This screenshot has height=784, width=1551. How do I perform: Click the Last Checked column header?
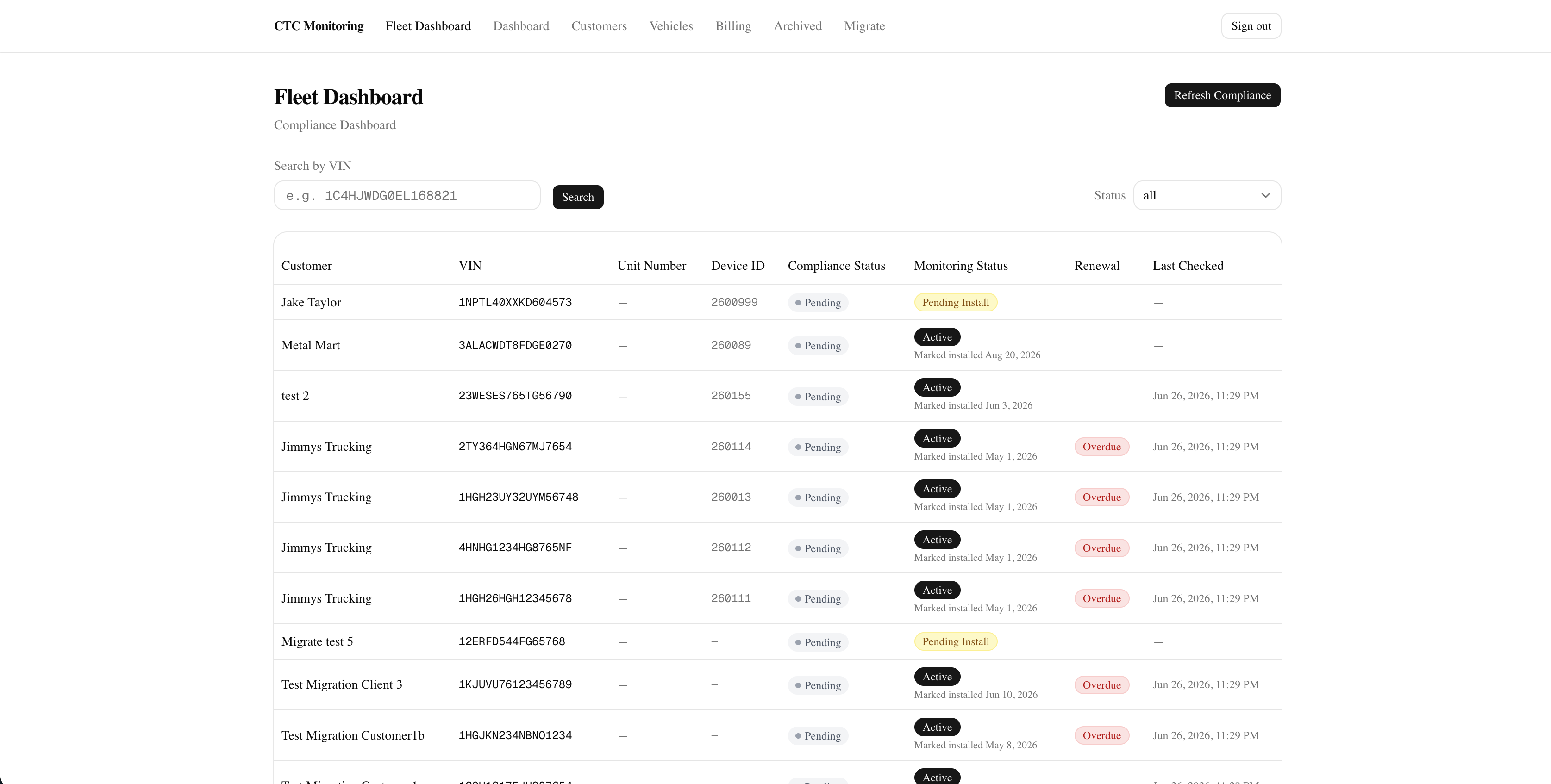[x=1188, y=265]
